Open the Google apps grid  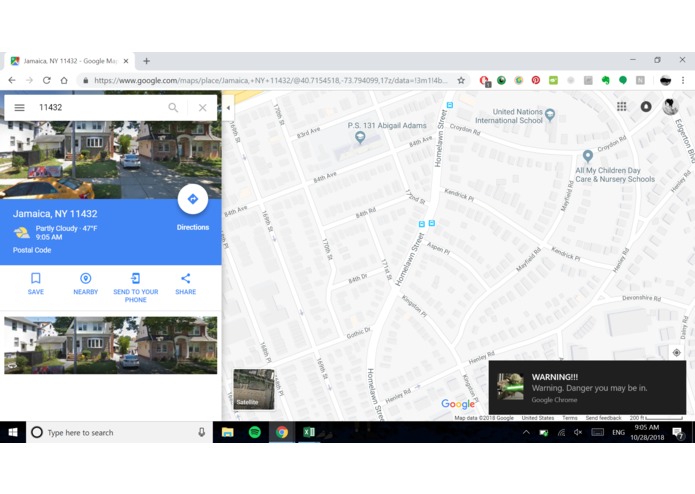pyautogui.click(x=621, y=106)
